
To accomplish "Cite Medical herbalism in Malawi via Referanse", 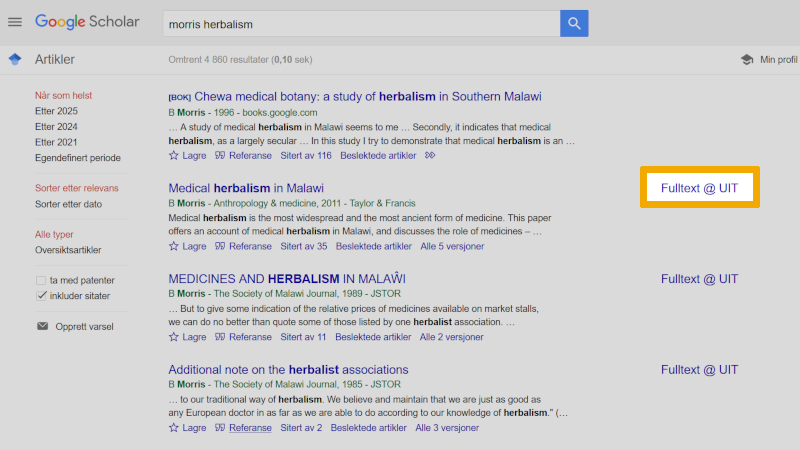I will 243,246.
